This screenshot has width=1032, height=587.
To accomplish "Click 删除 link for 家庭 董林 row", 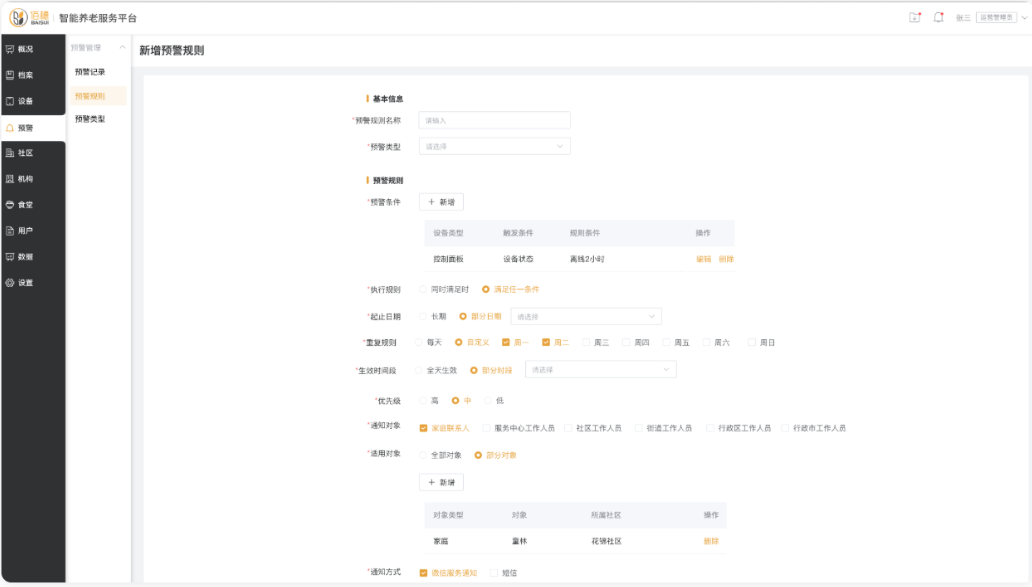I will tap(710, 541).
